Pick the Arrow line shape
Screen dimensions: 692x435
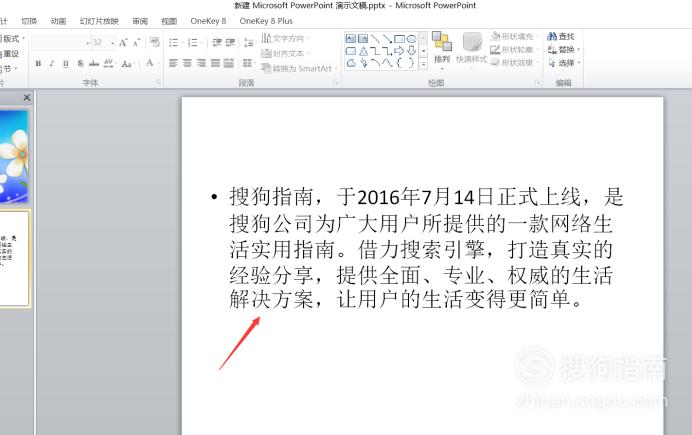pyautogui.click(x=387, y=39)
